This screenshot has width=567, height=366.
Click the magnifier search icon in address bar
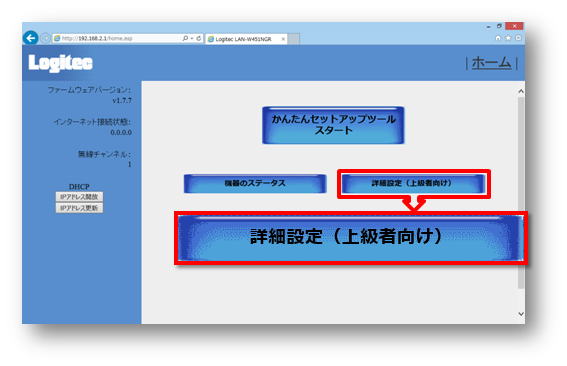[x=185, y=38]
